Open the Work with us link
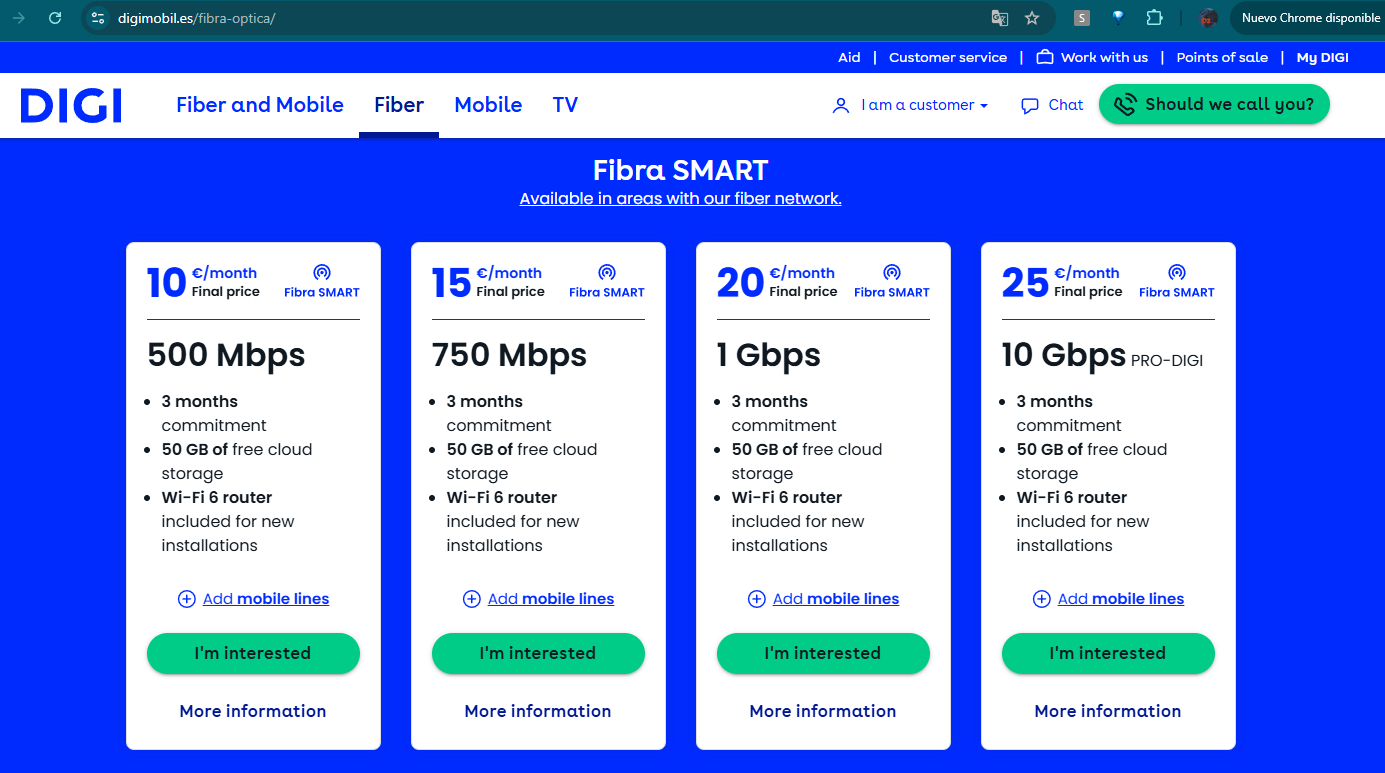 (x=1092, y=57)
